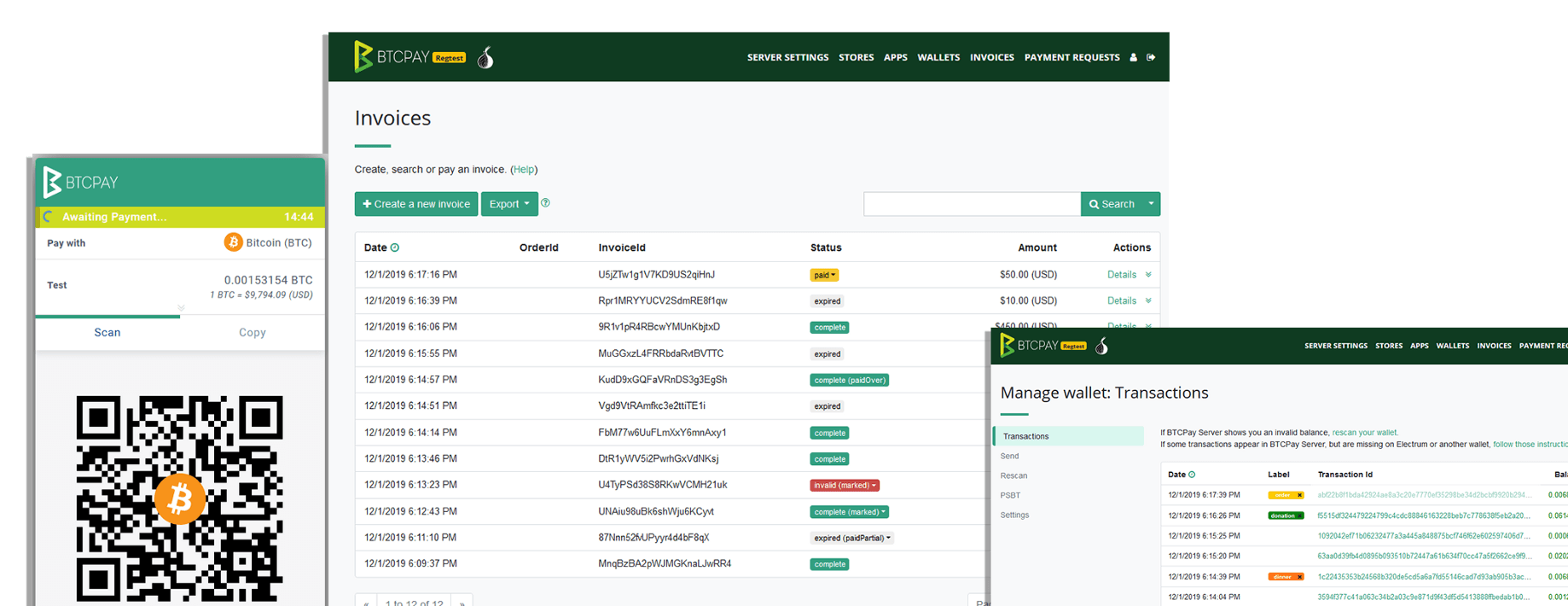Click the Regtest badge in the Invoices header

tap(449, 58)
